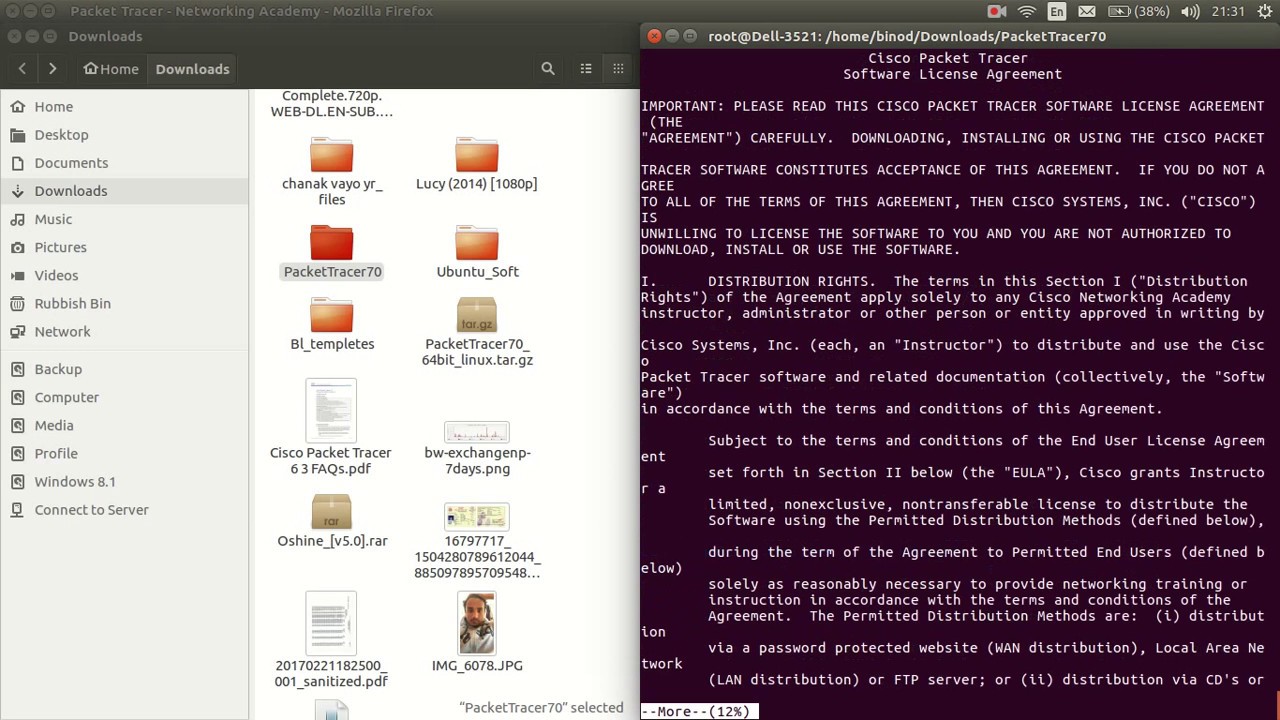
Task: Select the PacketTracer70_64bit_linux.tar.gz archive icon
Action: pos(476,314)
